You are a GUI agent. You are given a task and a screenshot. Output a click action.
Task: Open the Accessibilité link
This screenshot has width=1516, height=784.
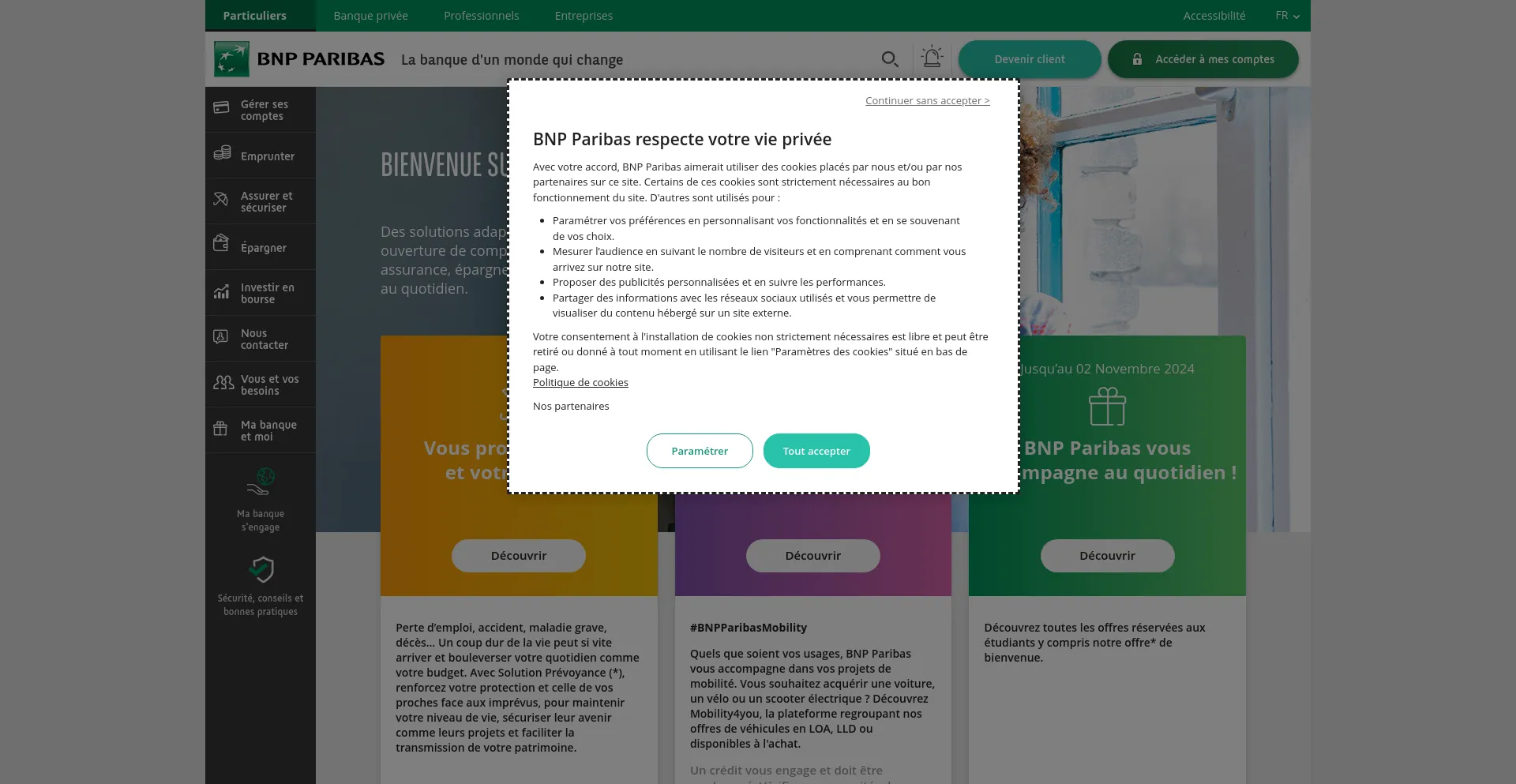(x=1214, y=16)
